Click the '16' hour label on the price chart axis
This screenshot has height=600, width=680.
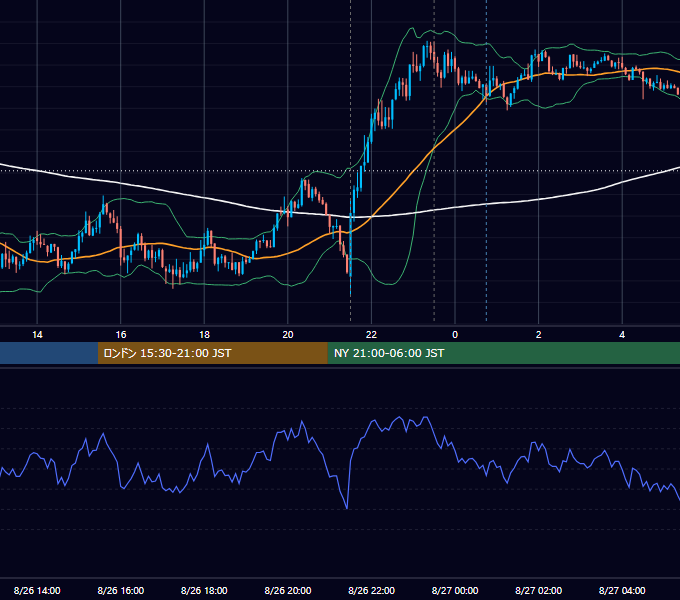121,335
